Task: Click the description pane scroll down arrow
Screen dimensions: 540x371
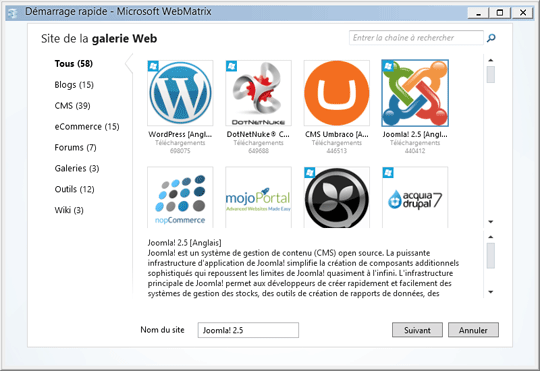Action: click(x=491, y=292)
